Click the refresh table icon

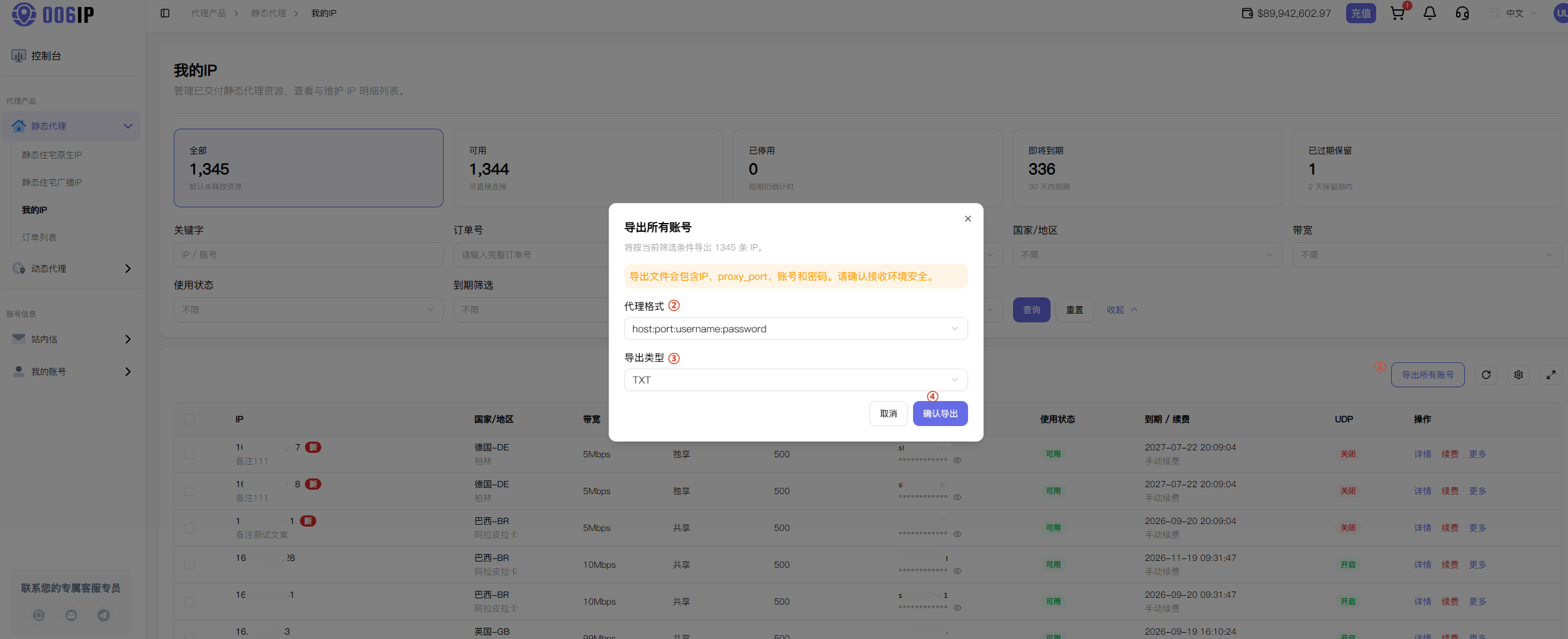pos(1486,375)
